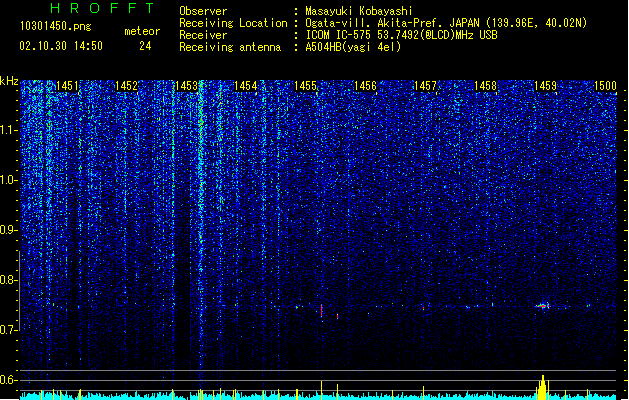The width and height of the screenshot is (629, 400).
Task: Click the kHz axis unit label
Action: pyautogui.click(x=9, y=81)
